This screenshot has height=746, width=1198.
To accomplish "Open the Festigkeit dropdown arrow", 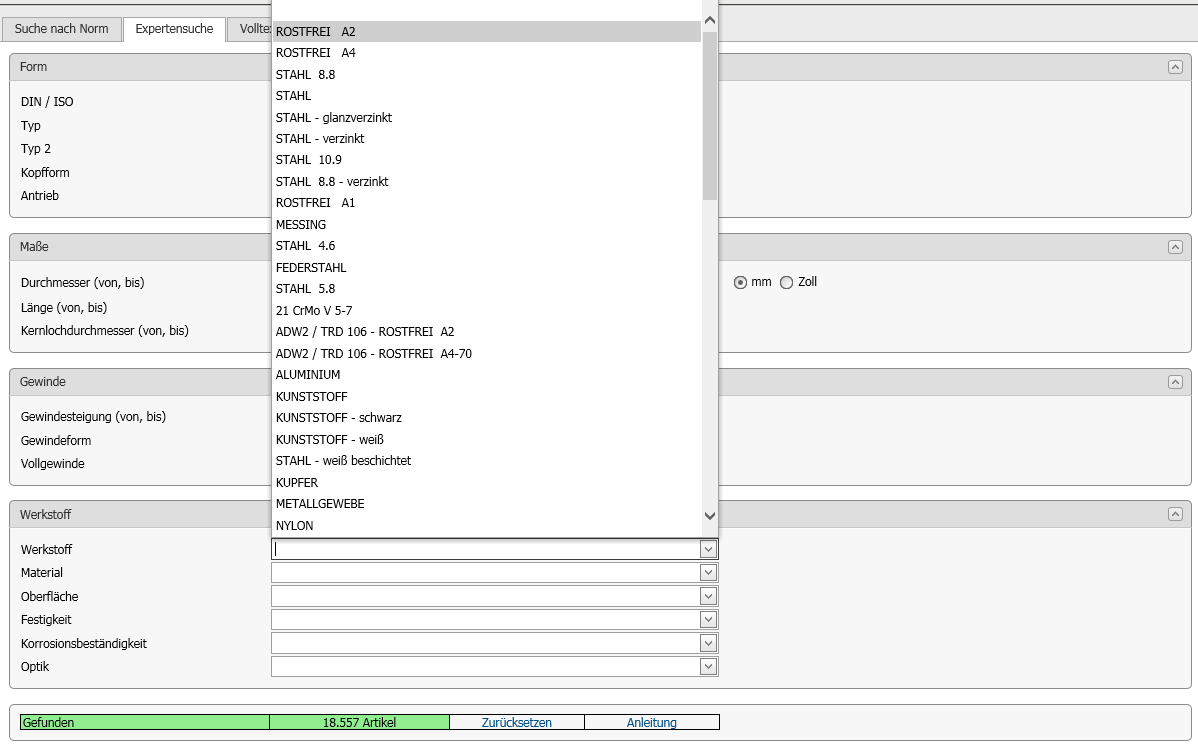I will point(708,620).
